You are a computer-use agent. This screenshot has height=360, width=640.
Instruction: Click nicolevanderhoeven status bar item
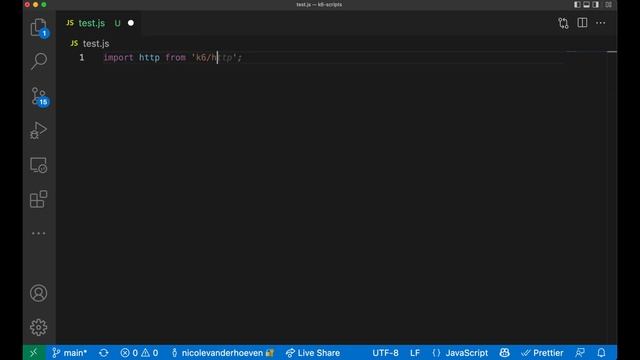222,353
